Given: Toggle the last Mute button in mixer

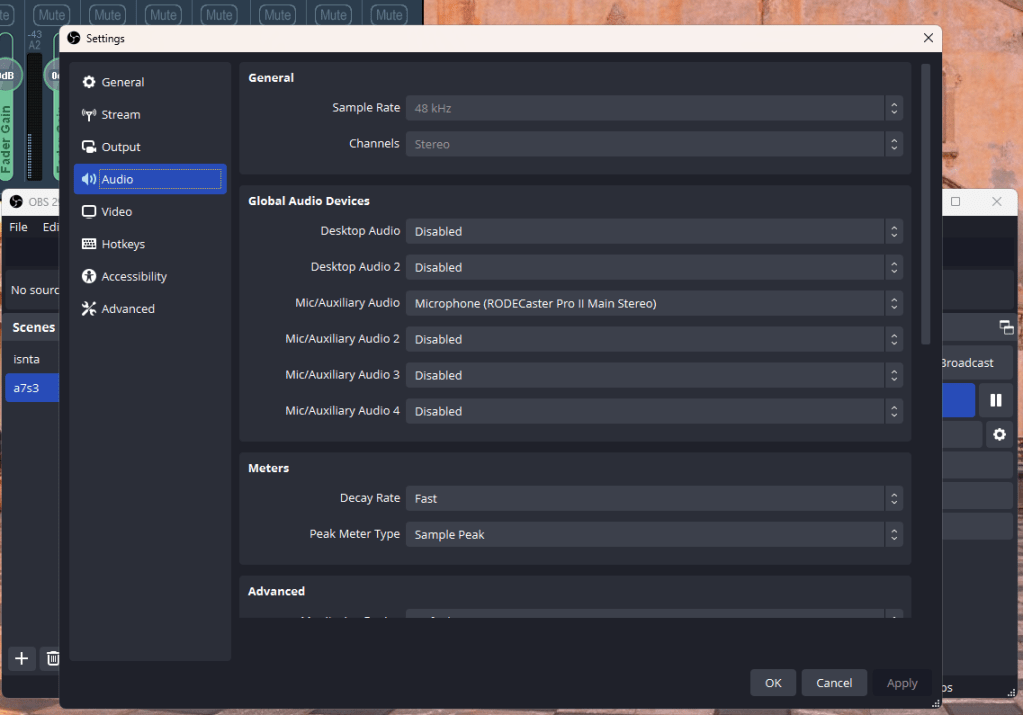Looking at the screenshot, I should click(389, 14).
